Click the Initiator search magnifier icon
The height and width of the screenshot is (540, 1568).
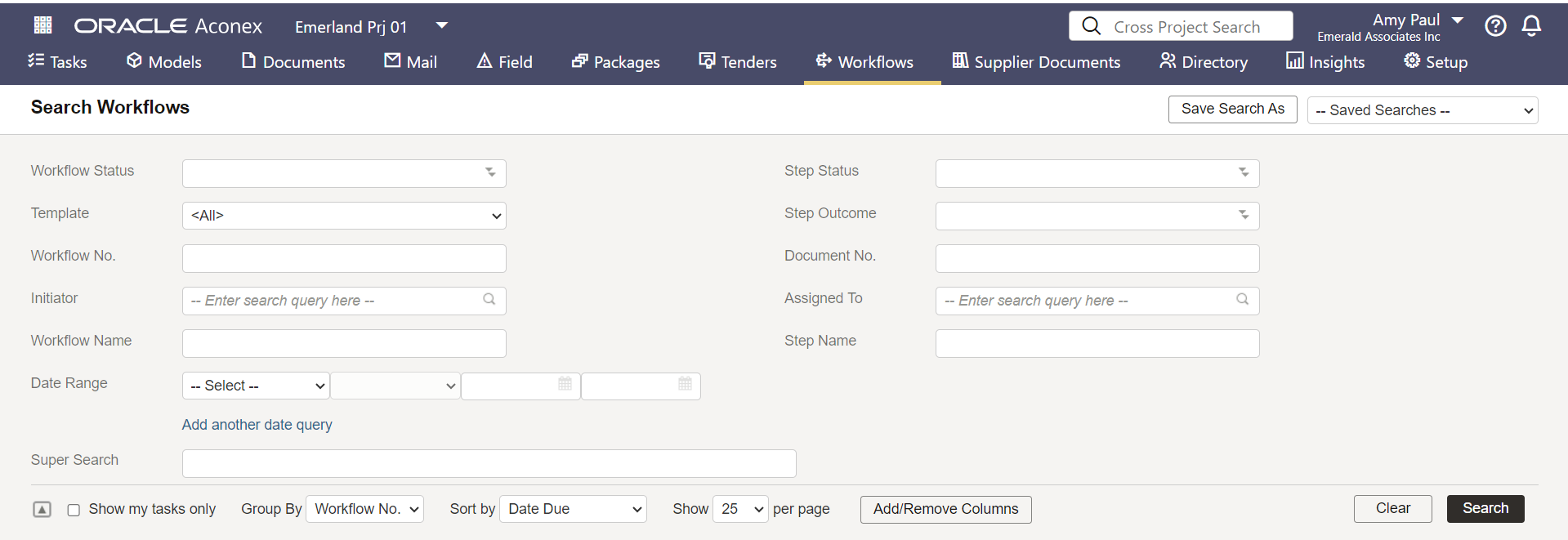pyautogui.click(x=489, y=299)
